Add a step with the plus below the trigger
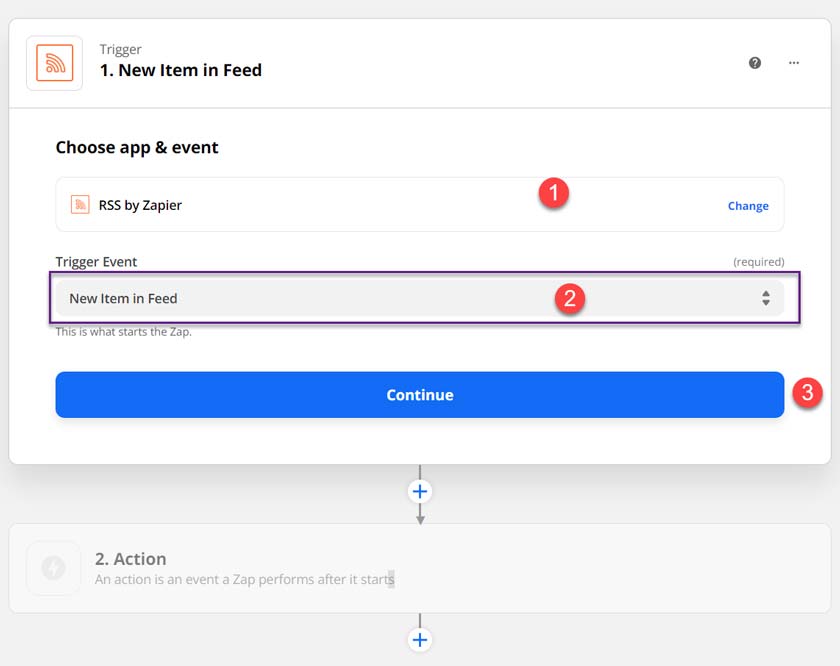Image resolution: width=840 pixels, height=666 pixels. tap(420, 491)
